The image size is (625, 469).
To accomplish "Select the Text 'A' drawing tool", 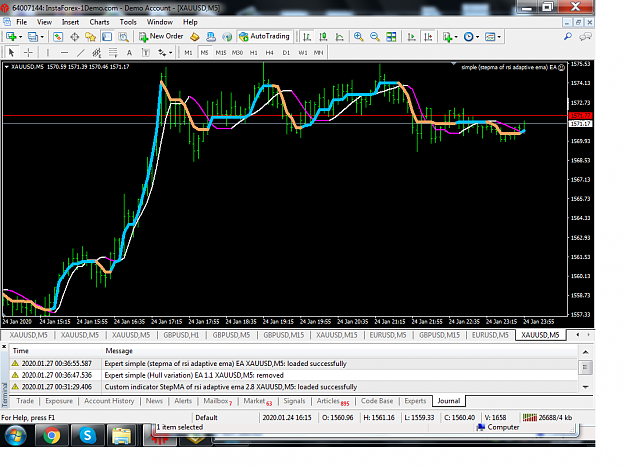I will pyautogui.click(x=129, y=52).
